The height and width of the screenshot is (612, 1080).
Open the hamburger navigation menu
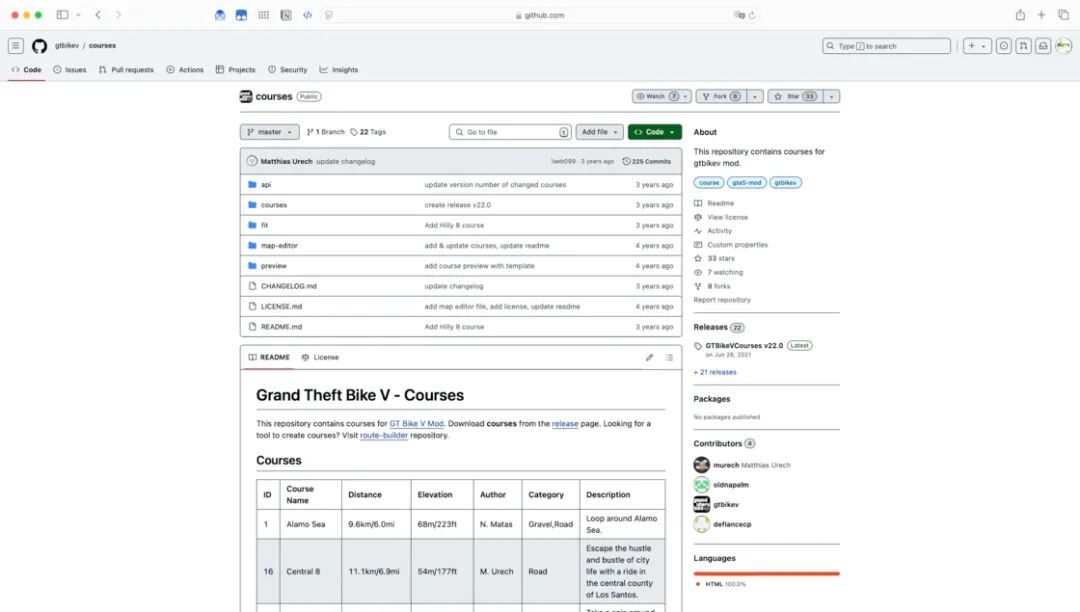16,46
